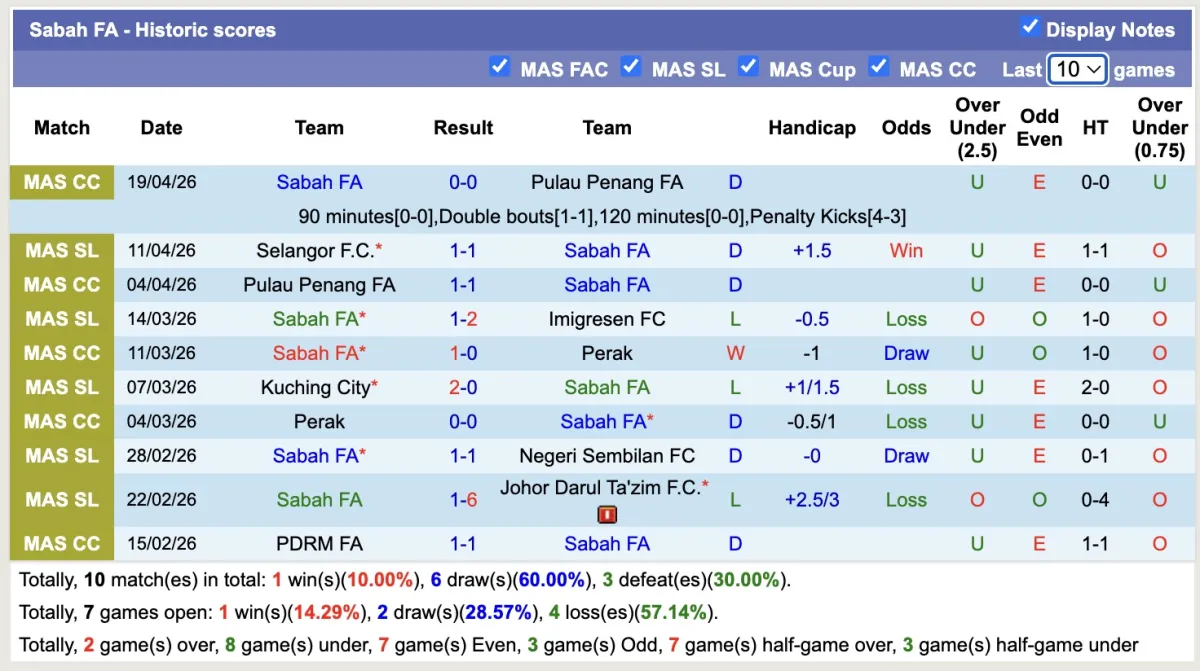Open the 2-0 Kuching City result

[x=463, y=387]
